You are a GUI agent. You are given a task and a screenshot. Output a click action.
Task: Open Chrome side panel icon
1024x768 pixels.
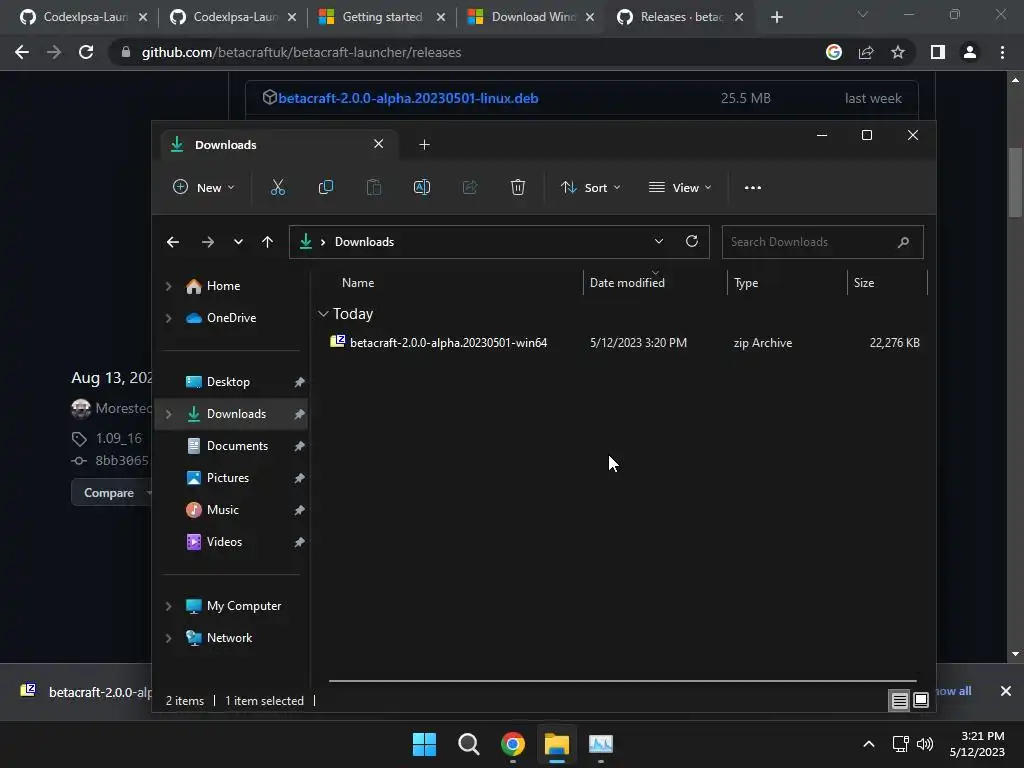tap(938, 52)
